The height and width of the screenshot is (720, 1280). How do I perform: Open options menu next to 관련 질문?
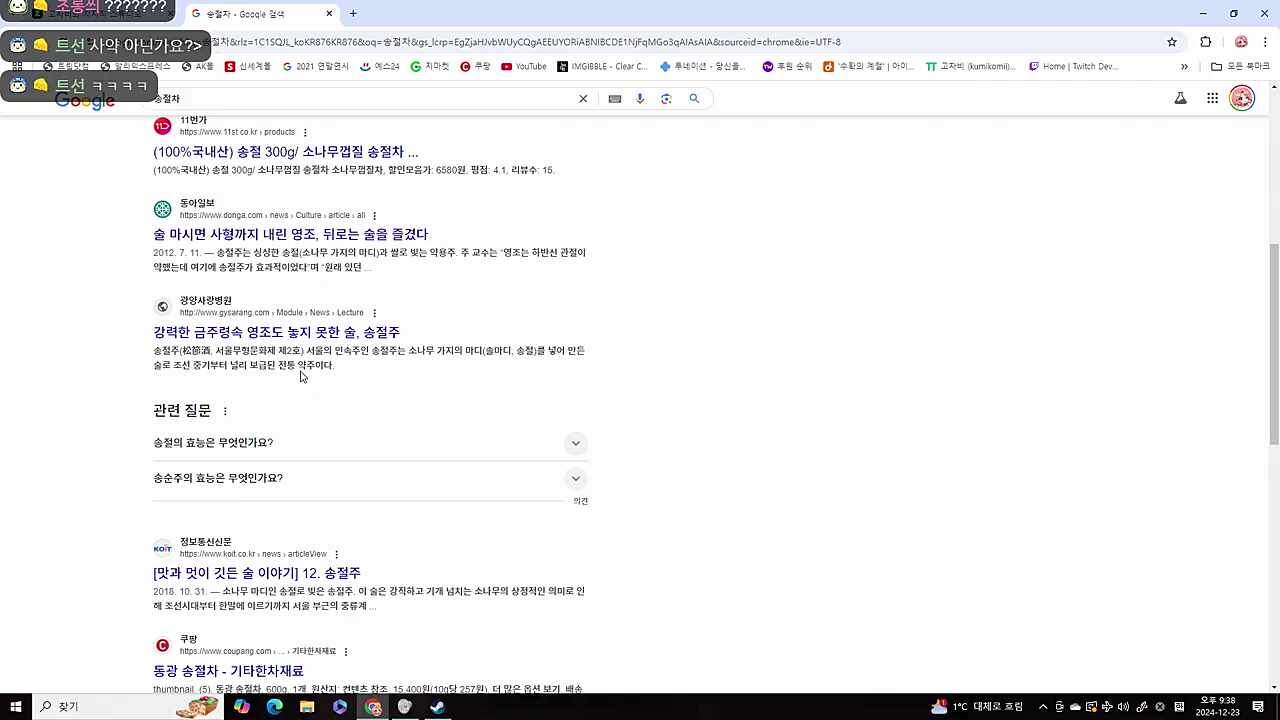pyautogui.click(x=225, y=411)
